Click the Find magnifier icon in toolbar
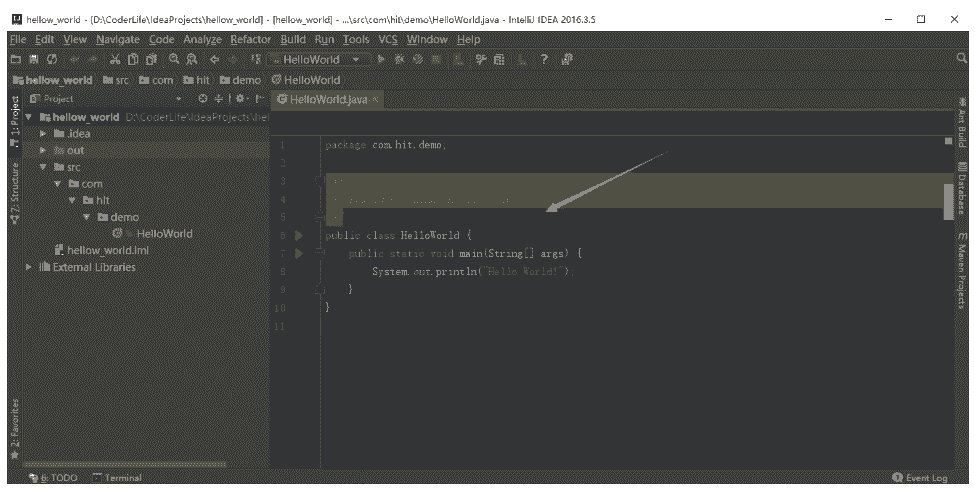The width and height of the screenshot is (975, 488). (174, 60)
